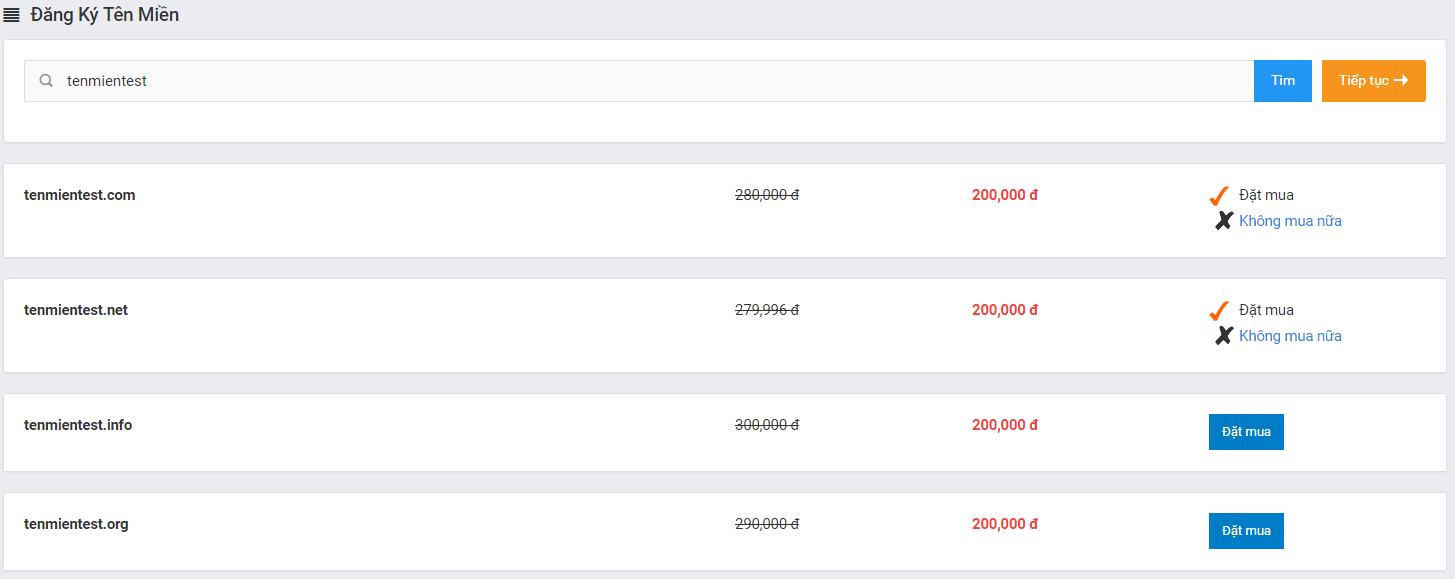This screenshot has height=579, width=1455.
Task: Order tenmientest.org with Đặt mua button
Action: tap(1246, 531)
